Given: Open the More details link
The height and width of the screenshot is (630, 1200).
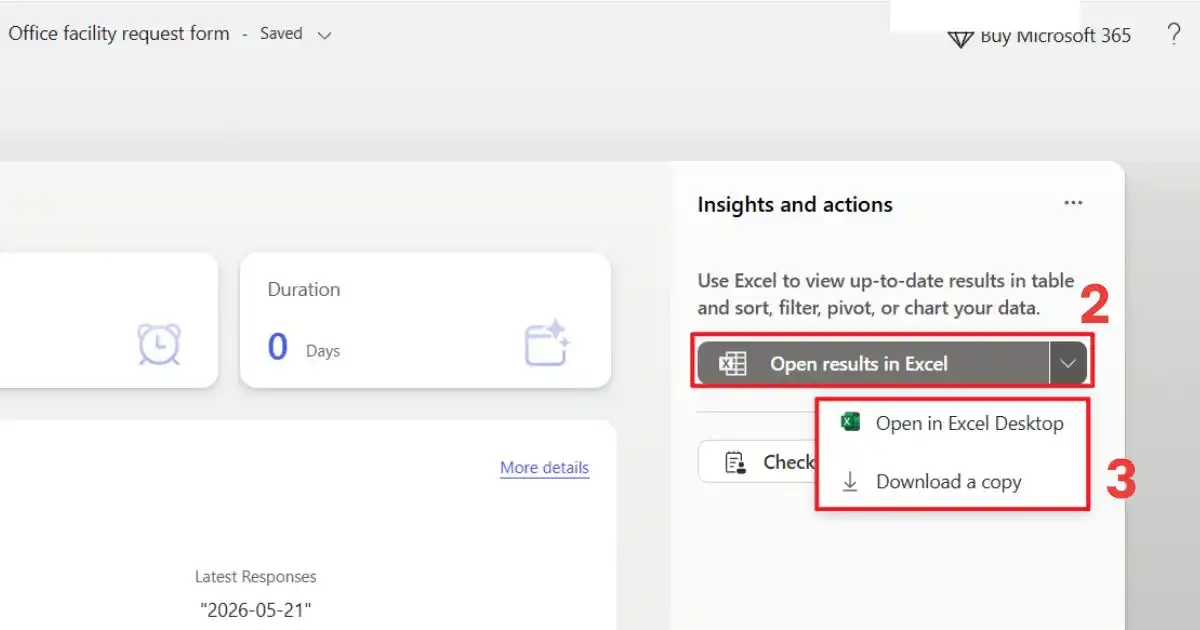Looking at the screenshot, I should pyautogui.click(x=544, y=468).
